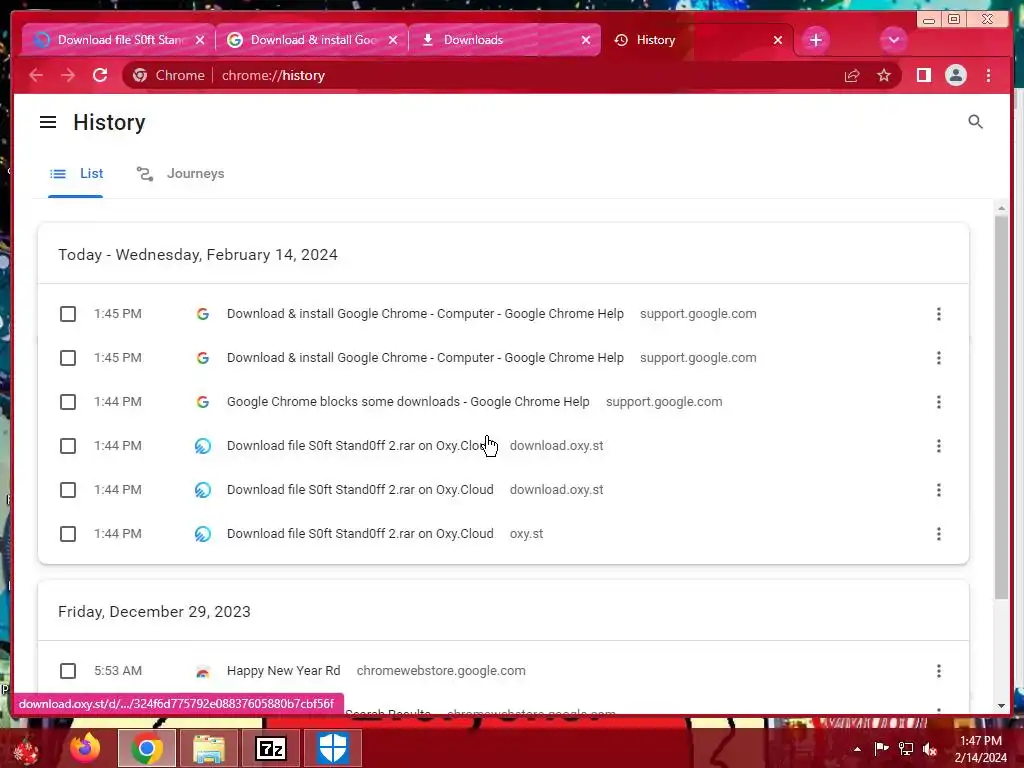Open 7-Zip from the taskbar
The image size is (1024, 768).
[x=271, y=748]
